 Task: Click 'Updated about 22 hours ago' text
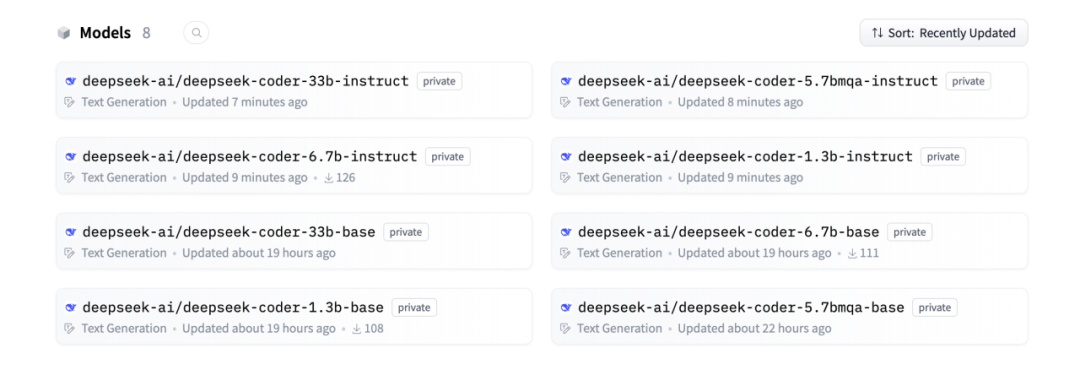754,329
